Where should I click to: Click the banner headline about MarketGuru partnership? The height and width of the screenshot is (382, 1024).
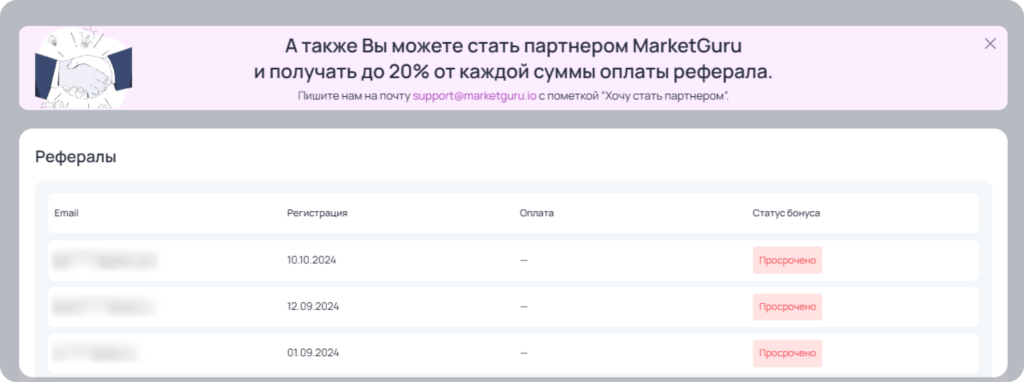point(513,59)
